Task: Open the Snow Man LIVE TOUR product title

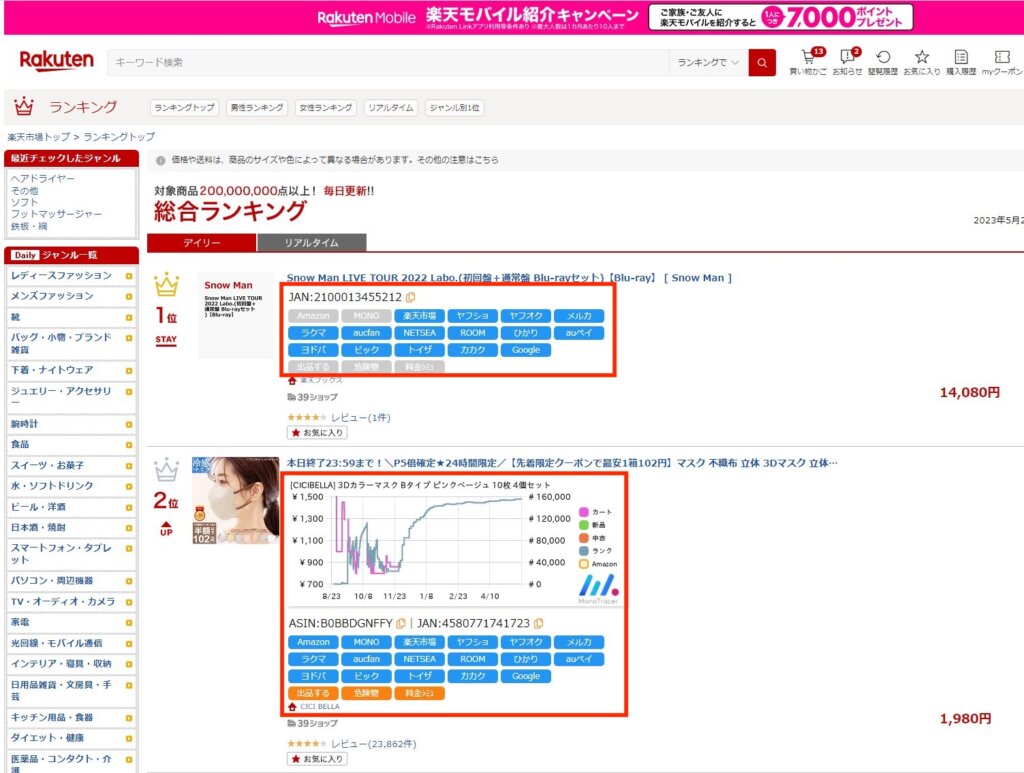Action: coord(509,278)
